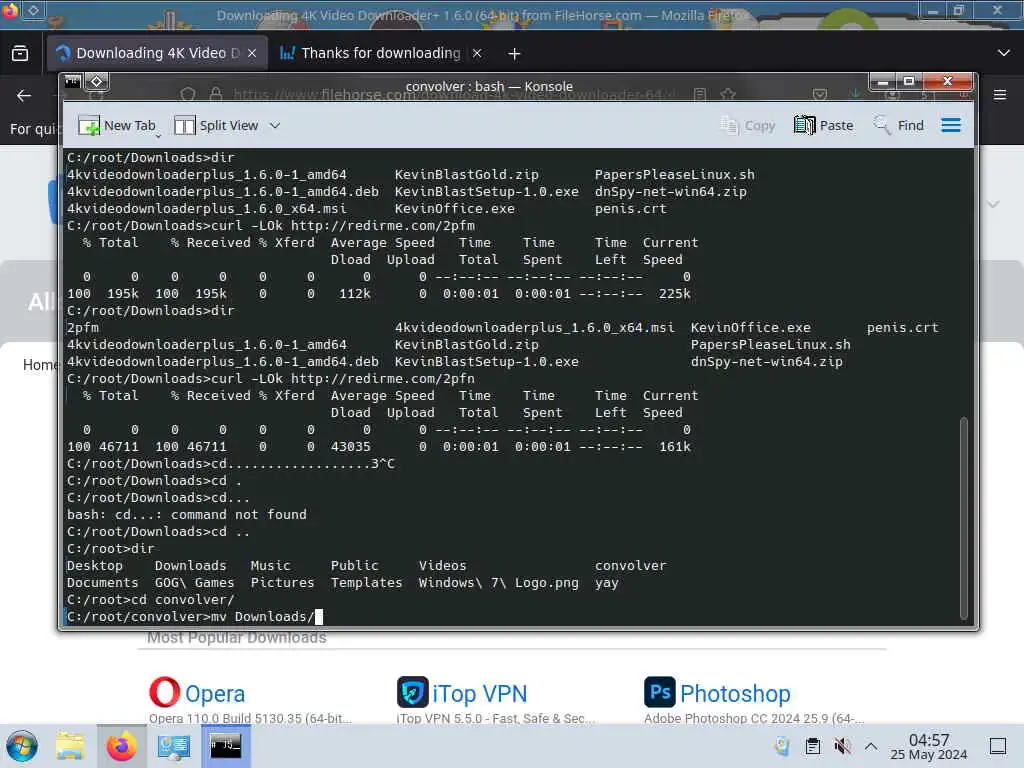Click the iTop VPN logo icon

point(413,692)
